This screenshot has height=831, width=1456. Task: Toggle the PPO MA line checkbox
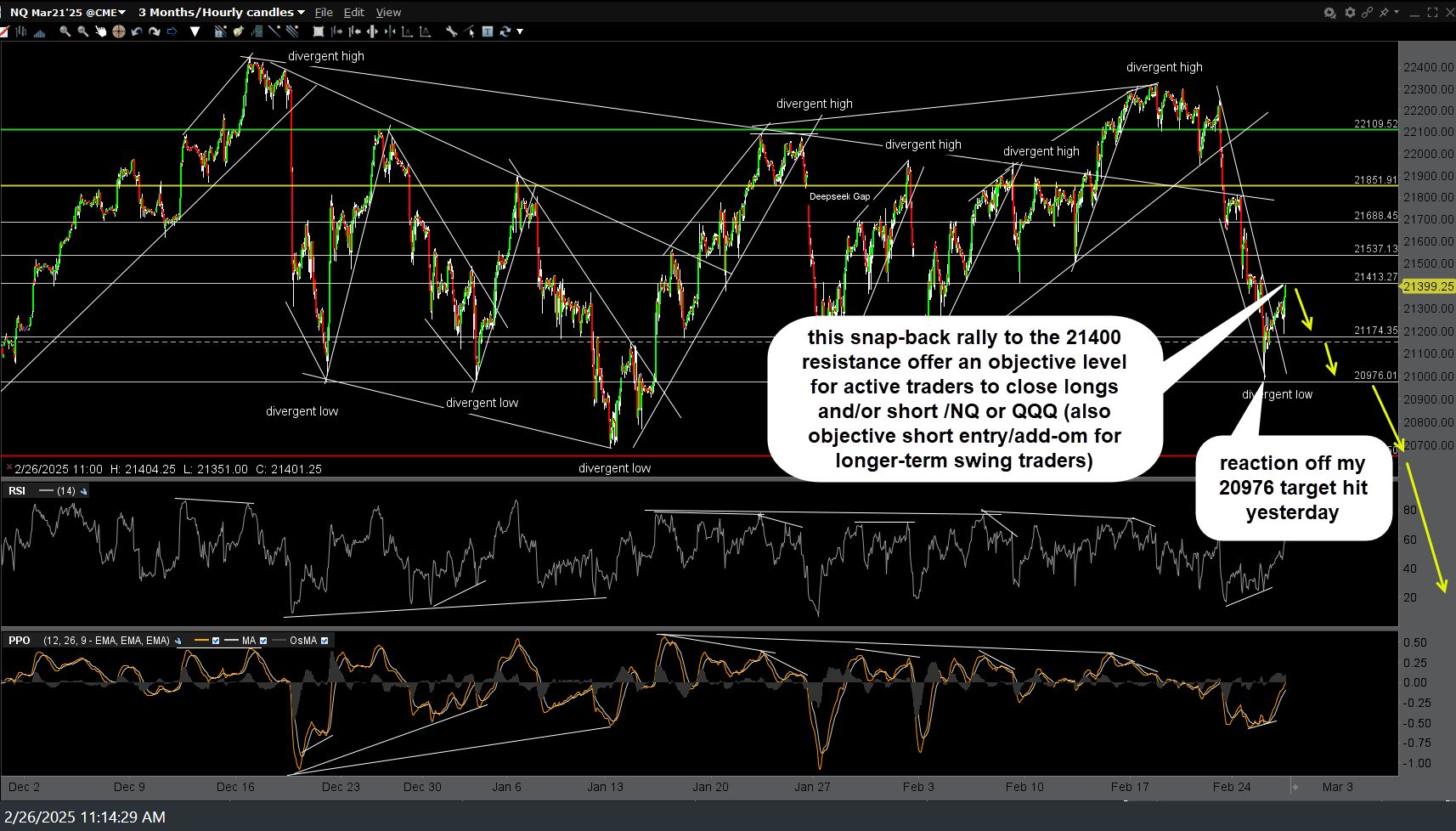click(x=263, y=641)
